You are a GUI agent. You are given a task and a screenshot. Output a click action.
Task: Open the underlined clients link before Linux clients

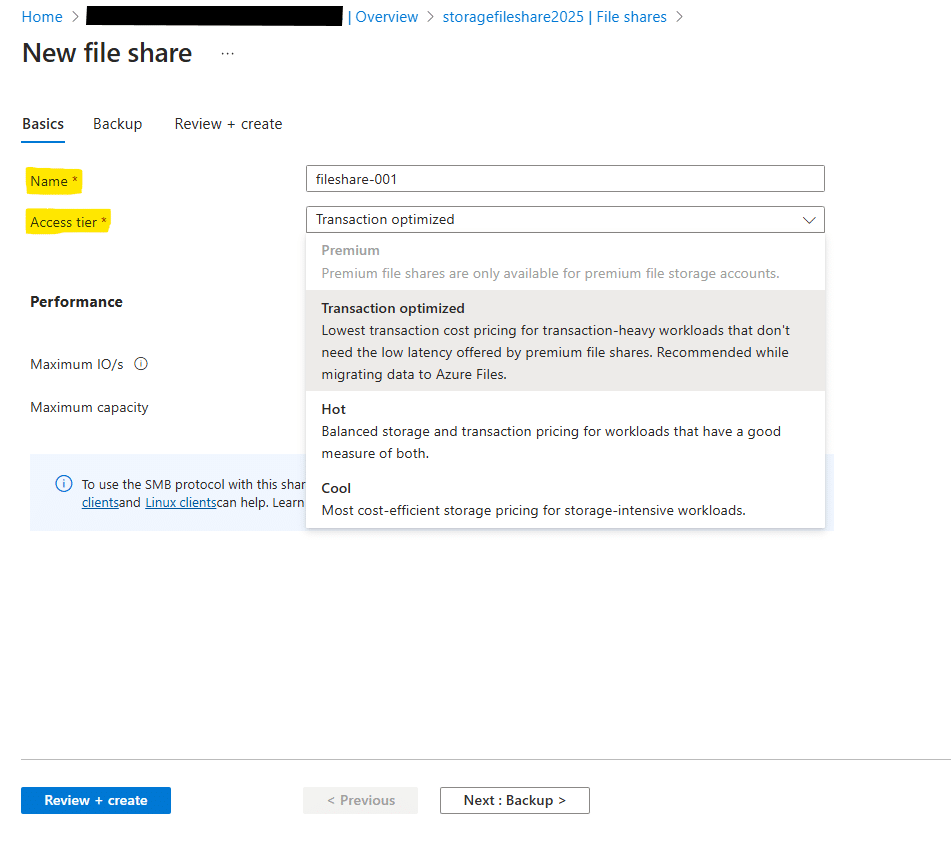(100, 502)
